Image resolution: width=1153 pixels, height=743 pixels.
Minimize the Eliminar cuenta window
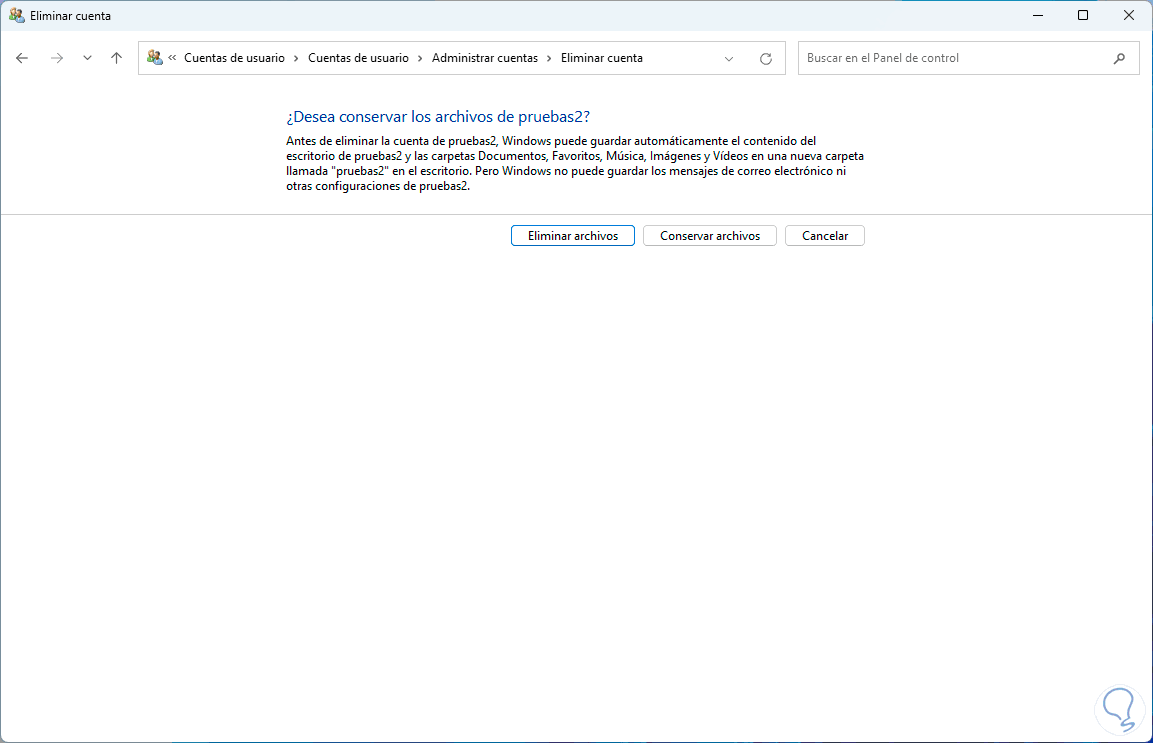[x=1037, y=15]
